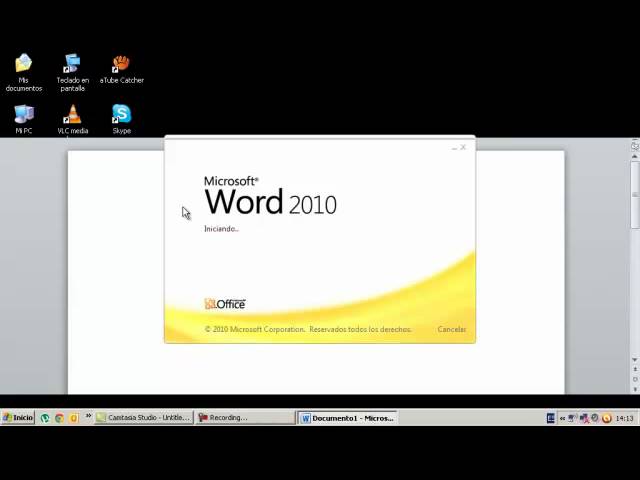Click the Word document scrollbar up arrow

pos(635,156)
